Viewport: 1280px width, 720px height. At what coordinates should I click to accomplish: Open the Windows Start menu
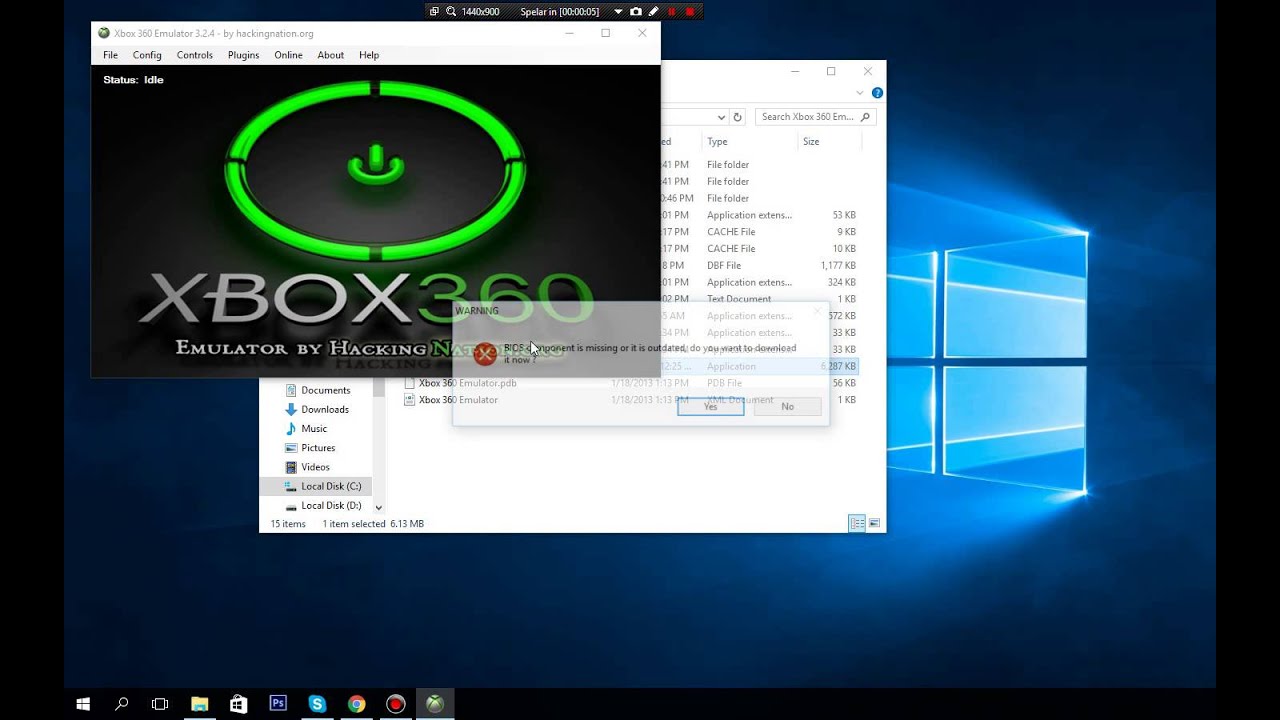(83, 704)
